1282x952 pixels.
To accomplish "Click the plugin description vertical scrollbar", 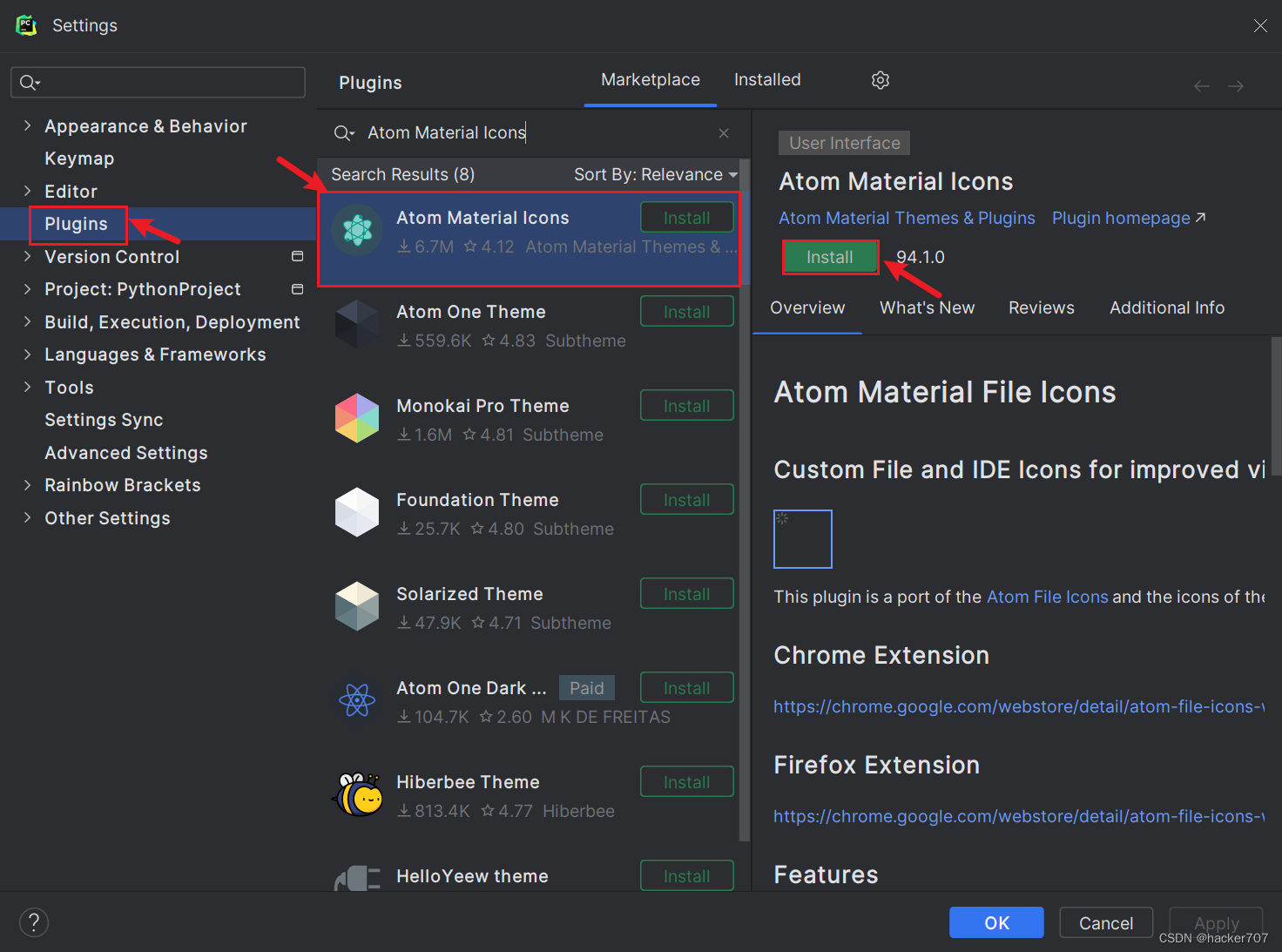I will point(1276,406).
